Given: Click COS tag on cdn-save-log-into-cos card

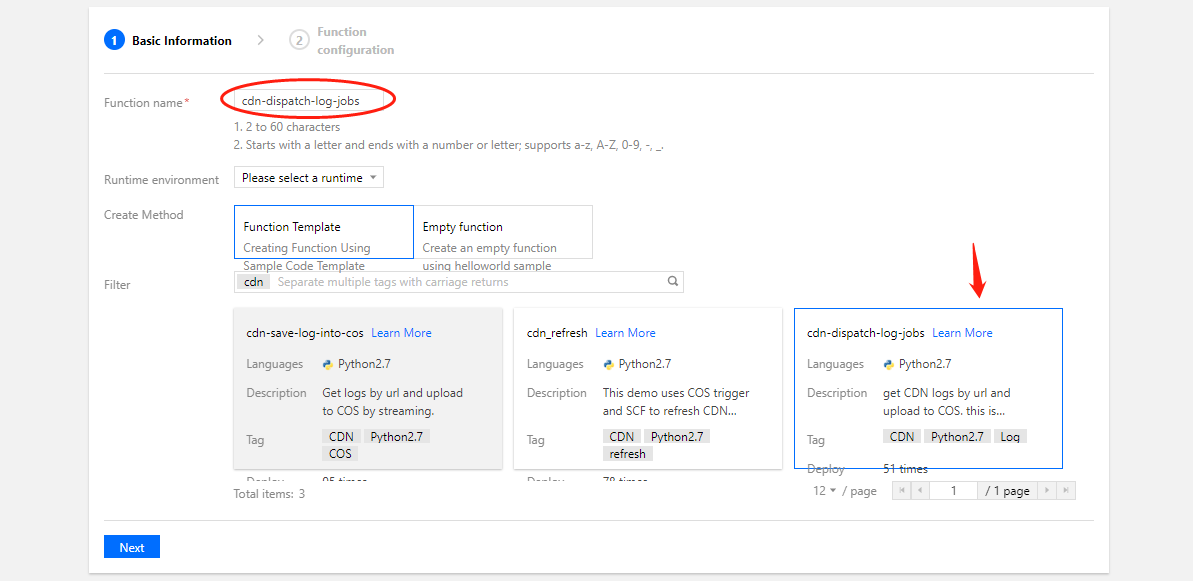Looking at the screenshot, I should (x=340, y=454).
